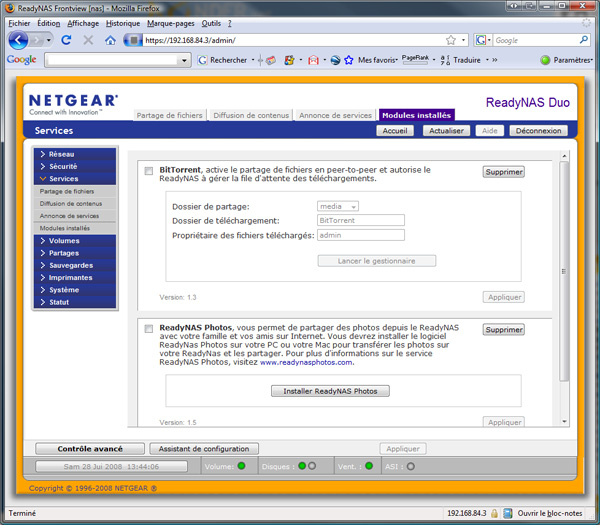
Task: Expand the Sécurité sidebar section
Action: click(x=75, y=166)
